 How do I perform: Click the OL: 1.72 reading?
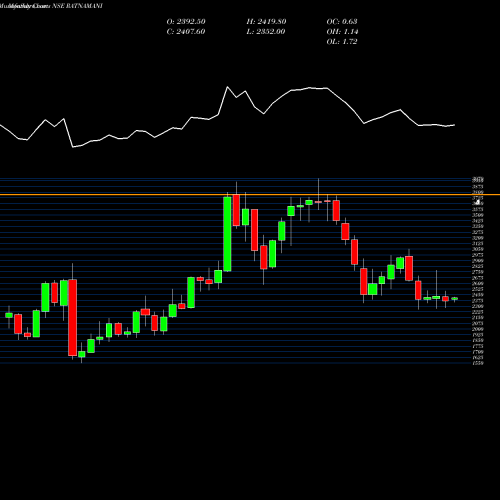pyautogui.click(x=342, y=42)
